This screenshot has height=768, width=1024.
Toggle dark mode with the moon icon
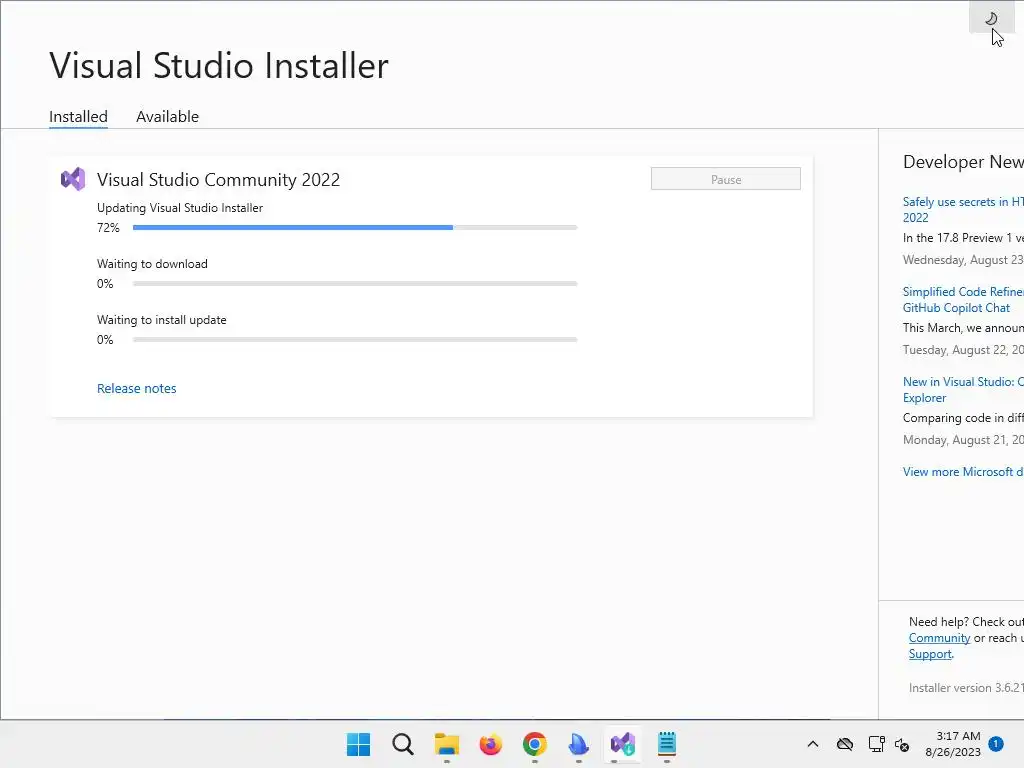[x=991, y=18]
